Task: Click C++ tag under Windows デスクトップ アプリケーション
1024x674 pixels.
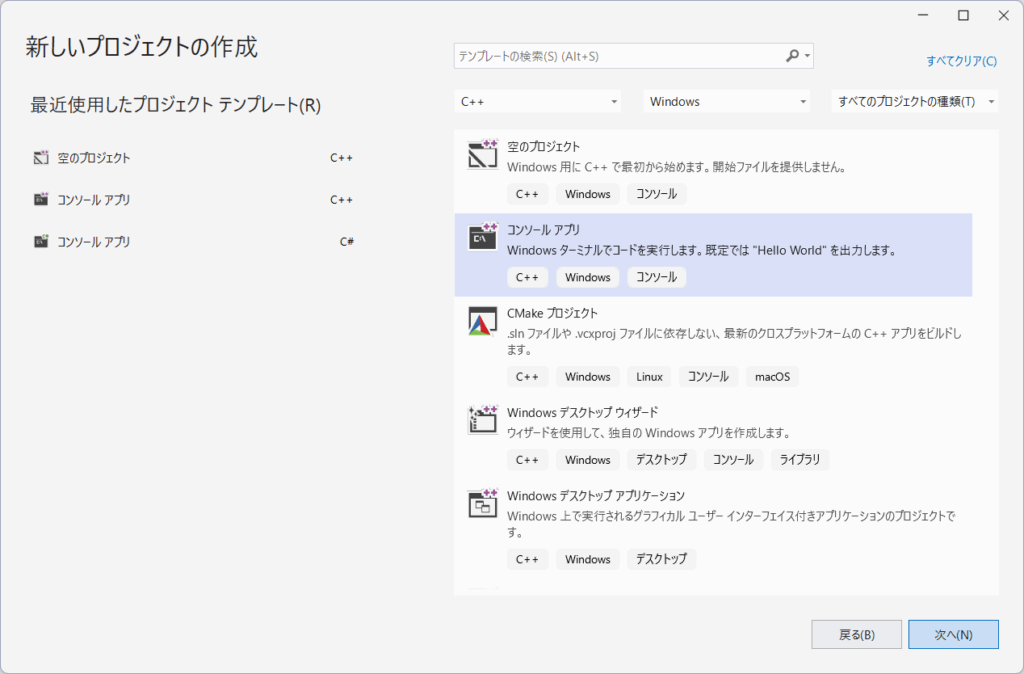Action: click(x=527, y=558)
